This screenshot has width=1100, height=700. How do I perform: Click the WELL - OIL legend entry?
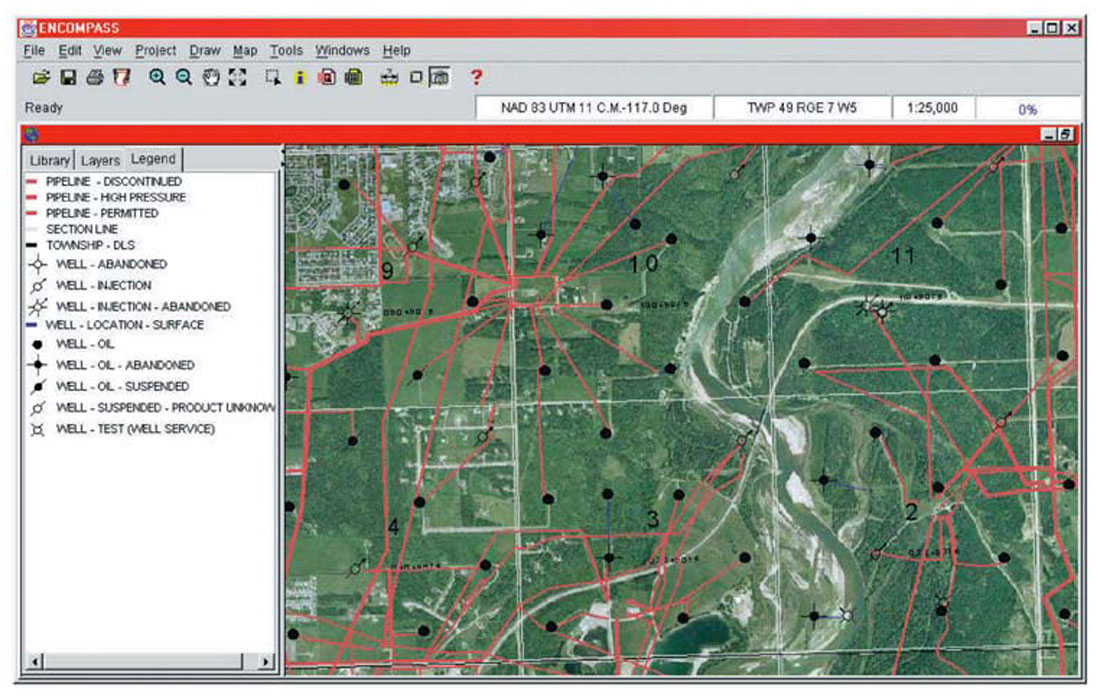point(72,344)
